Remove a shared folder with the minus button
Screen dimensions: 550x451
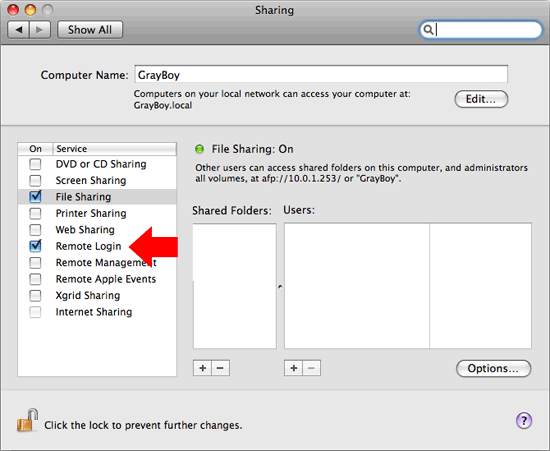220,368
